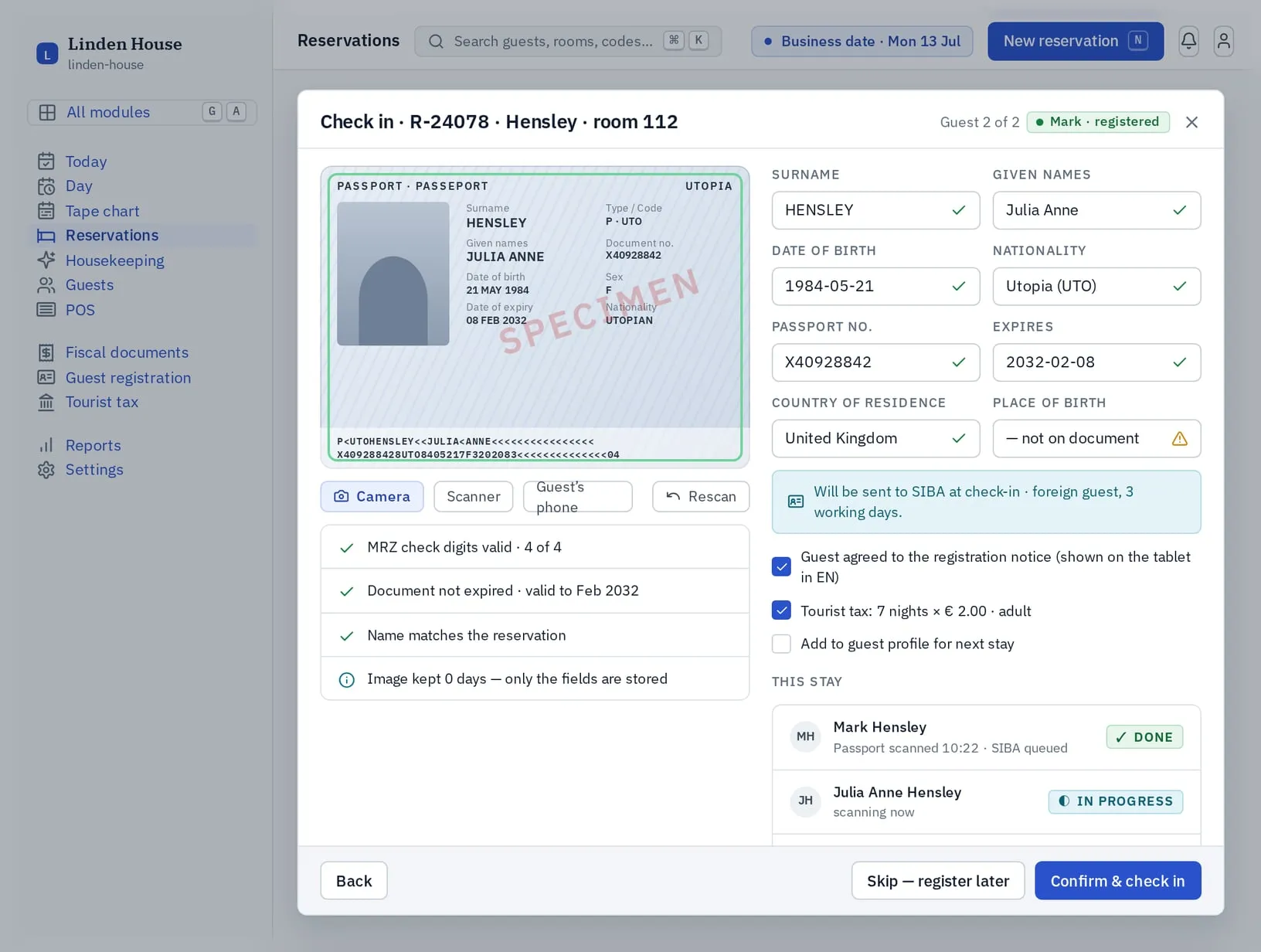Click the Mark · registered badge
This screenshot has height=952, width=1261.
[x=1098, y=122]
